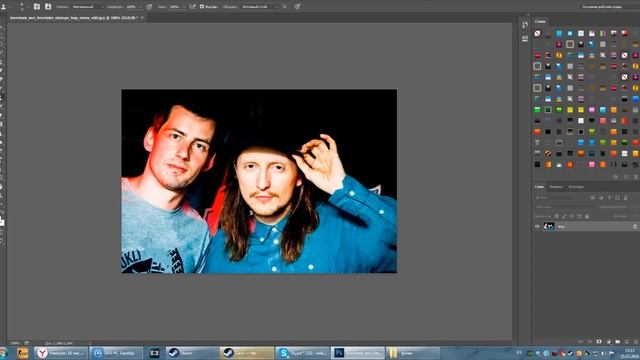The width and height of the screenshot is (640, 360).
Task: Lock transparent pixels icon in the Layers panel
Action: [557, 216]
